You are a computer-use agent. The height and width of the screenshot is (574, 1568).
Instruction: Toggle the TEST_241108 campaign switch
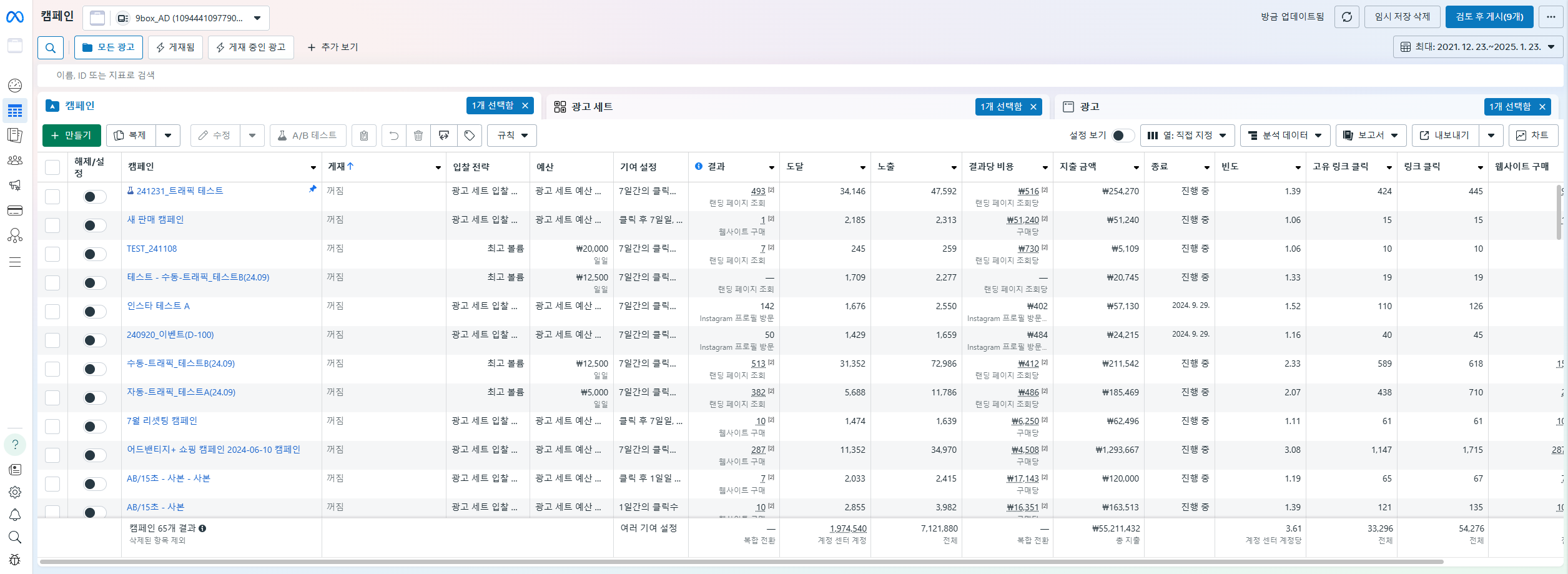click(x=95, y=254)
